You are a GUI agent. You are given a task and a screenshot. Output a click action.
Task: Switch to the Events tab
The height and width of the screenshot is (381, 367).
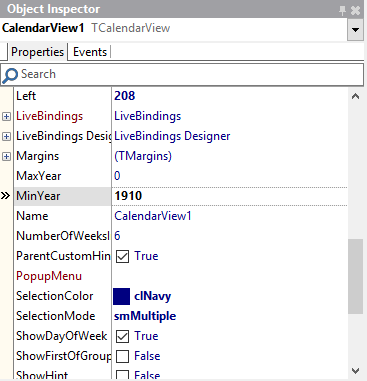tap(90, 52)
